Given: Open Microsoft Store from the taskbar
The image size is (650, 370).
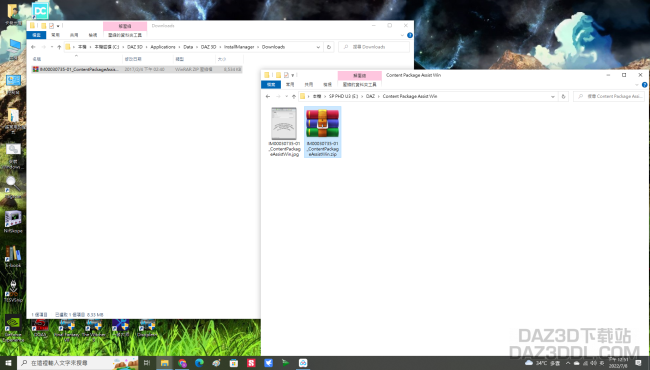Looking at the screenshot, I should (x=234, y=363).
